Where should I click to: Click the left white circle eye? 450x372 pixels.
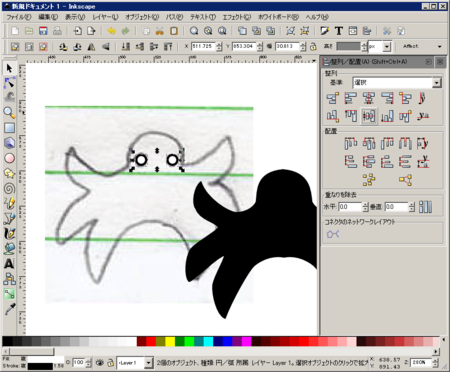(141, 160)
